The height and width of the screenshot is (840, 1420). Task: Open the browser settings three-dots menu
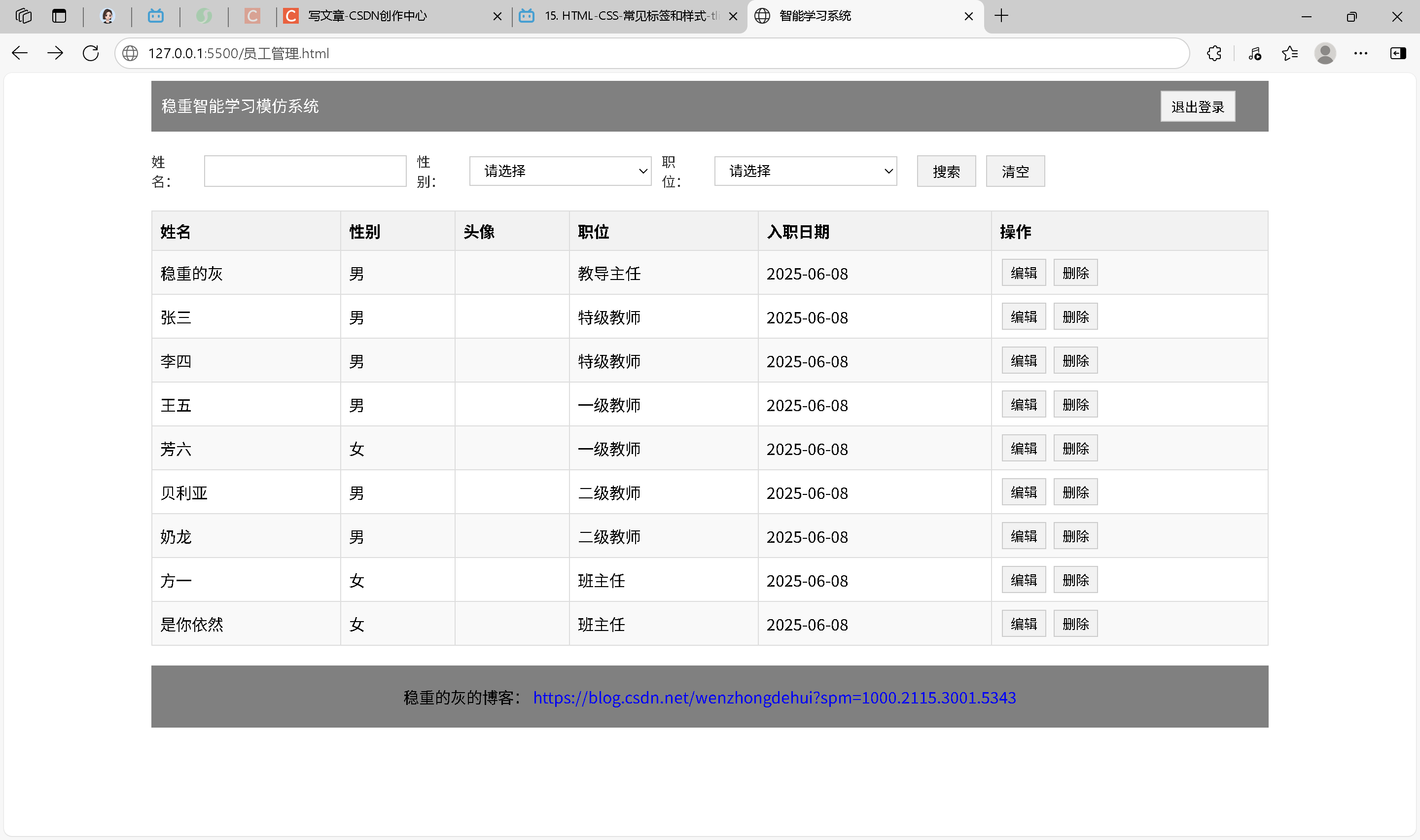coord(1360,53)
